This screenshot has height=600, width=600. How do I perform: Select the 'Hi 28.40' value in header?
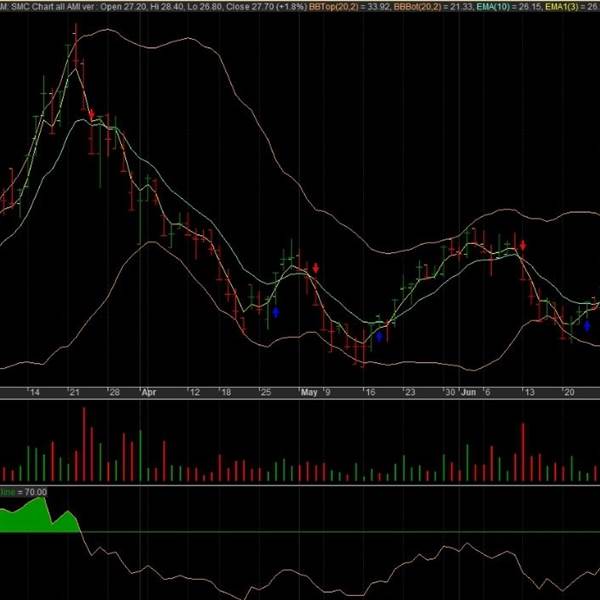tap(168, 7)
